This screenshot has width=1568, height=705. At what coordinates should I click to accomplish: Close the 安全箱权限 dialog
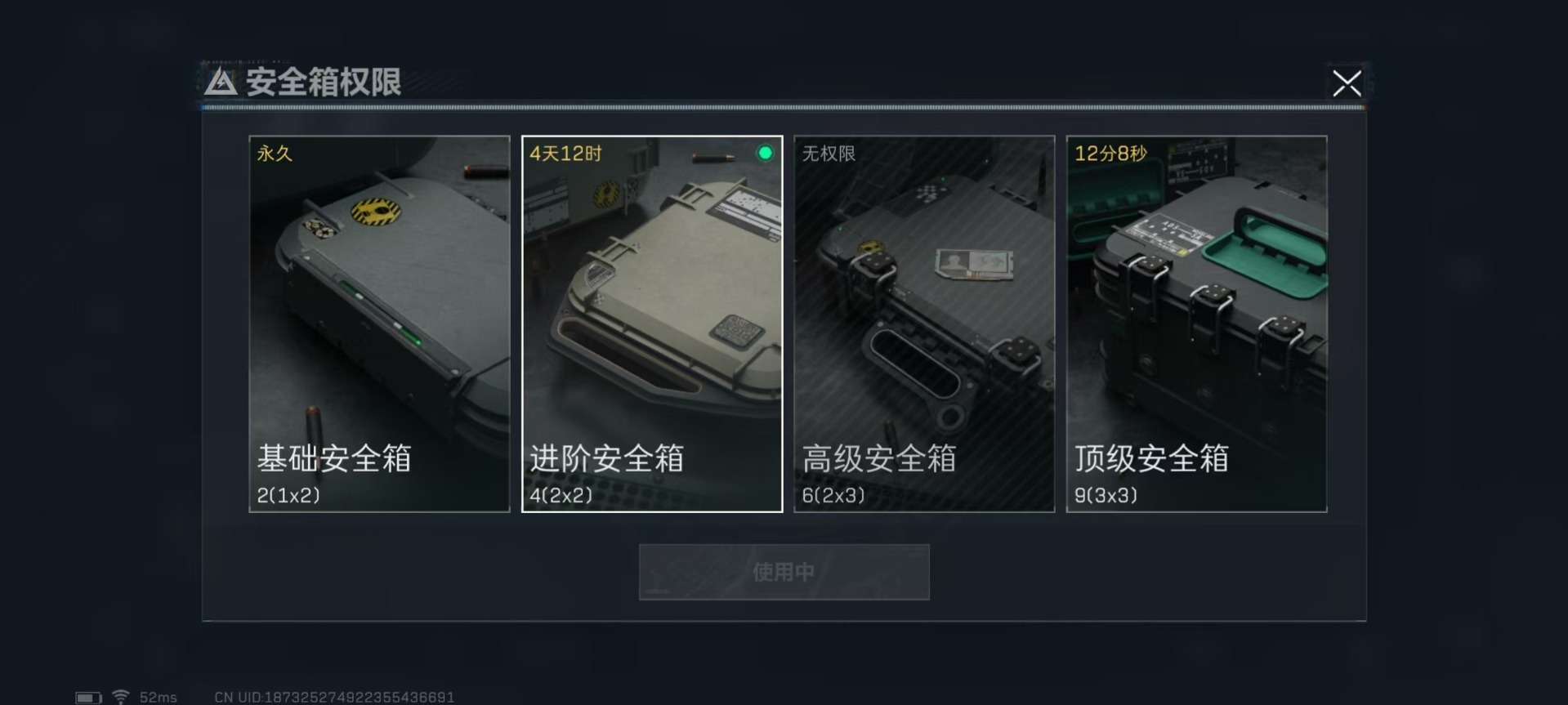(x=1347, y=83)
